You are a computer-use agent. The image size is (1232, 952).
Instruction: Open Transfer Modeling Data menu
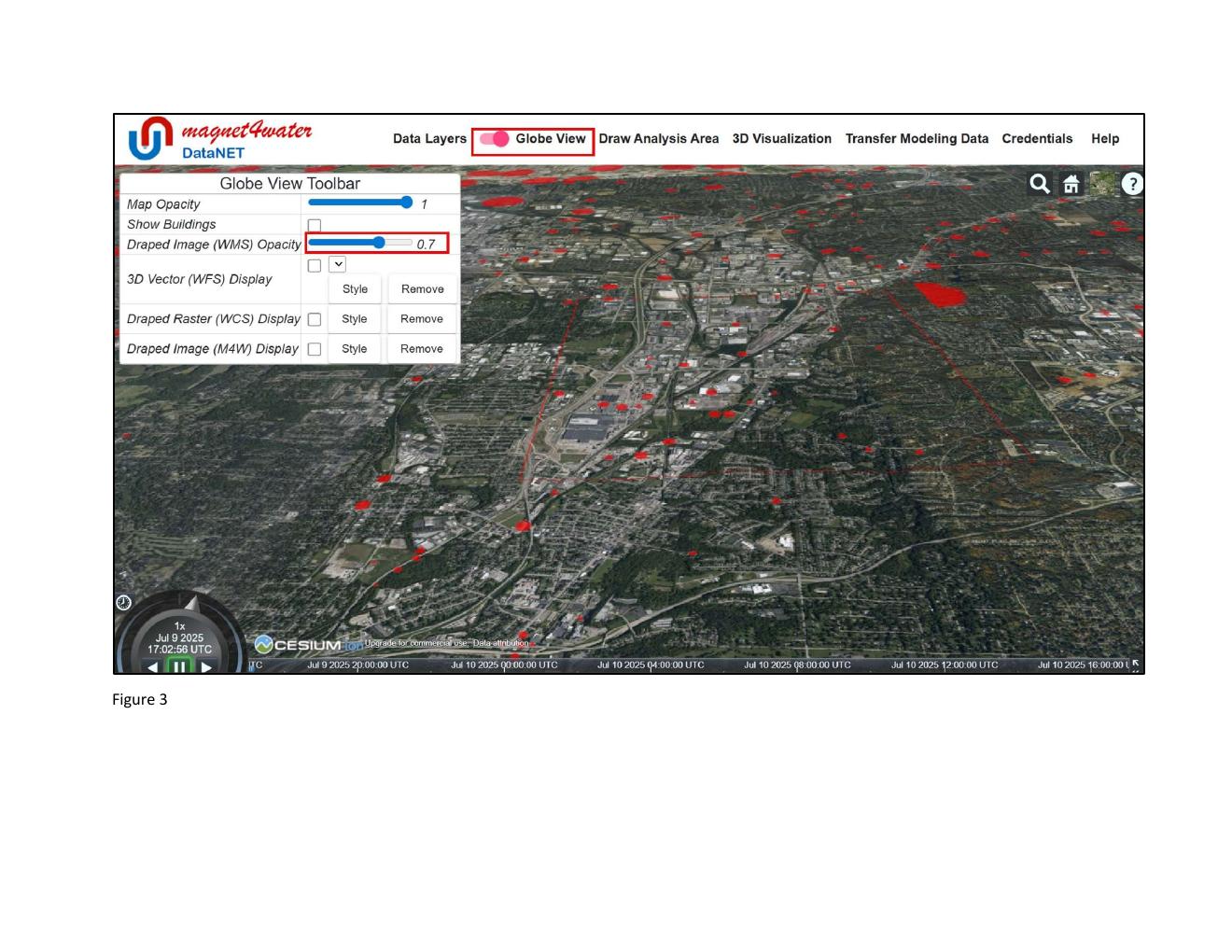pyautogui.click(x=917, y=139)
